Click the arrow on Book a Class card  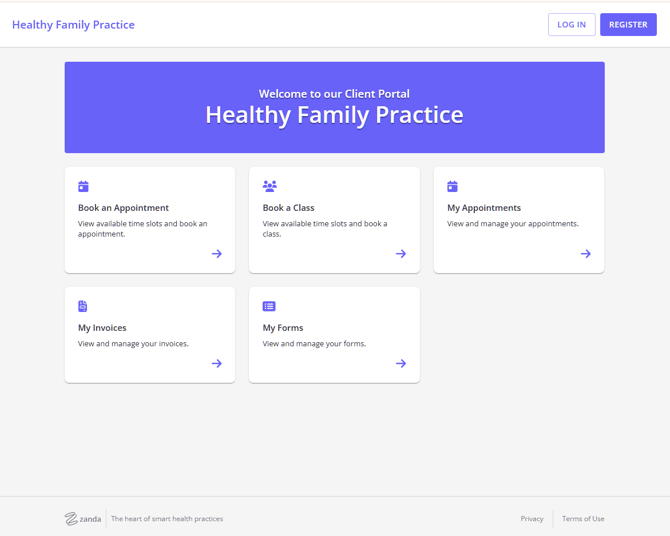(401, 254)
